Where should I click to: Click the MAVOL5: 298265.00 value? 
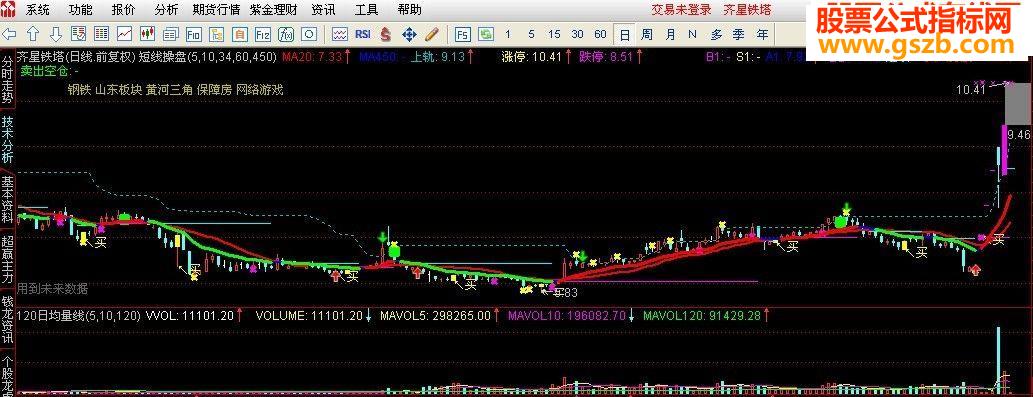(x=435, y=316)
